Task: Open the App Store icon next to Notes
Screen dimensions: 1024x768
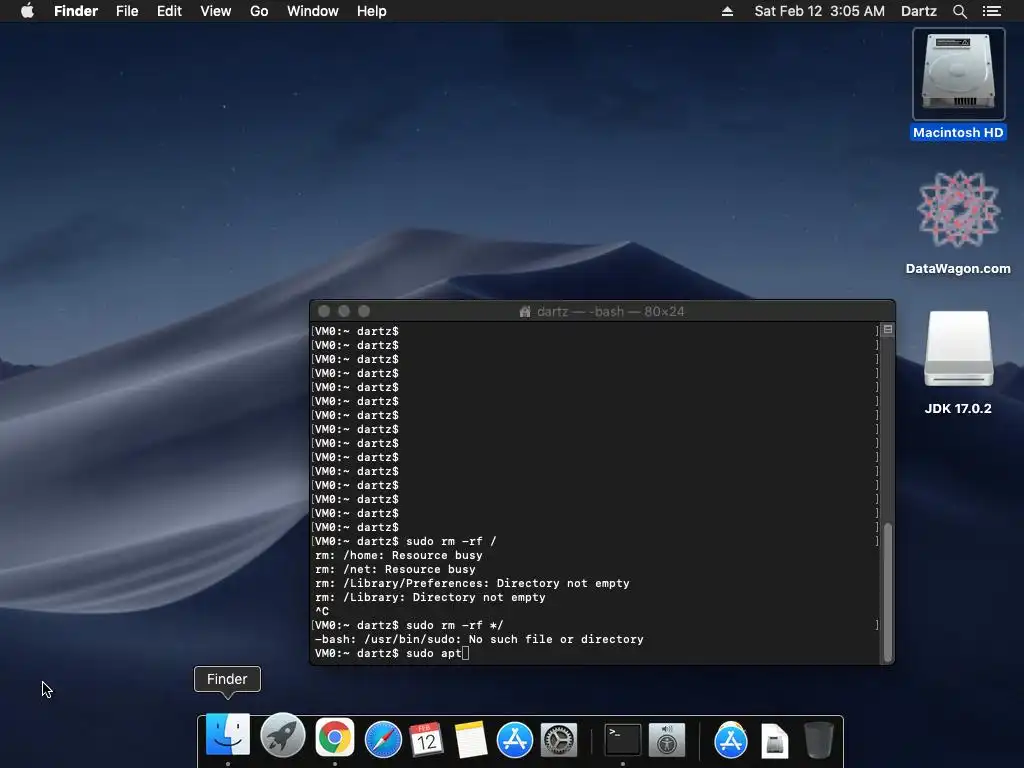Action: (515, 739)
